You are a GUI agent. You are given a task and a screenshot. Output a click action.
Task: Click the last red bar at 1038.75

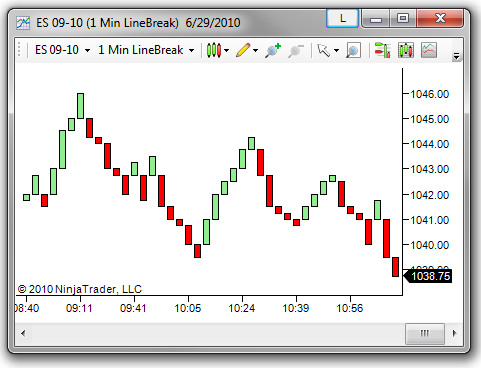pos(395,267)
